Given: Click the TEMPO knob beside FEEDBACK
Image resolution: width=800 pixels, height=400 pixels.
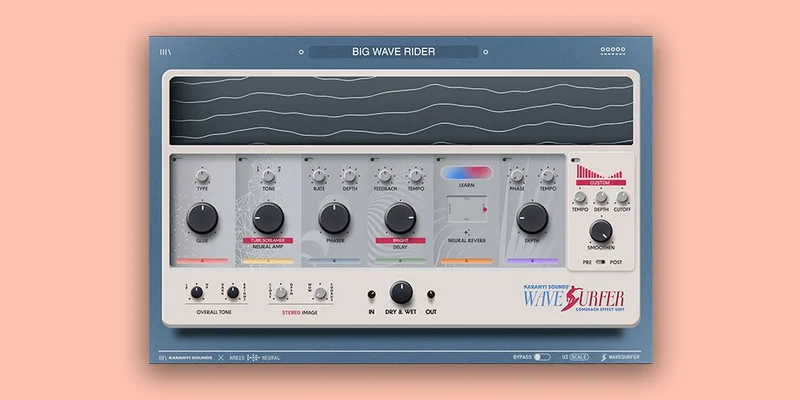Looking at the screenshot, I should point(416,177).
